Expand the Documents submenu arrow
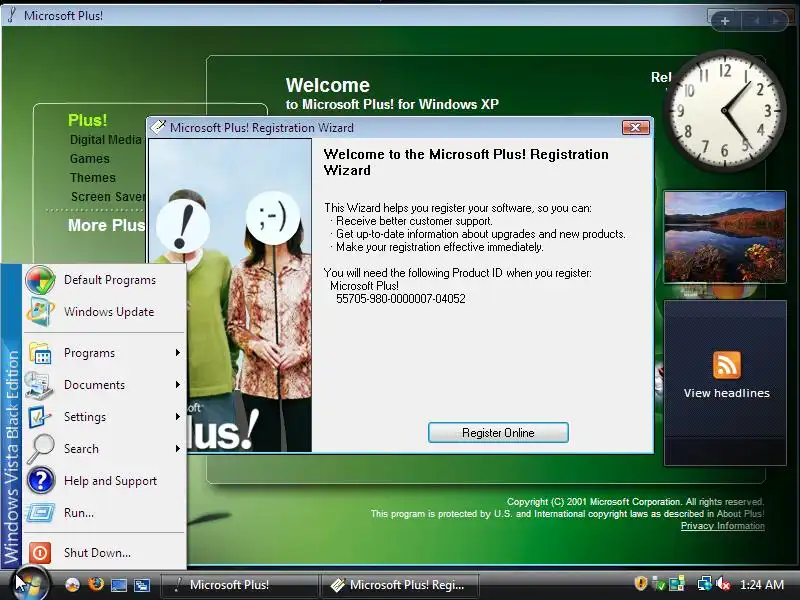This screenshot has width=800, height=600. 178,385
